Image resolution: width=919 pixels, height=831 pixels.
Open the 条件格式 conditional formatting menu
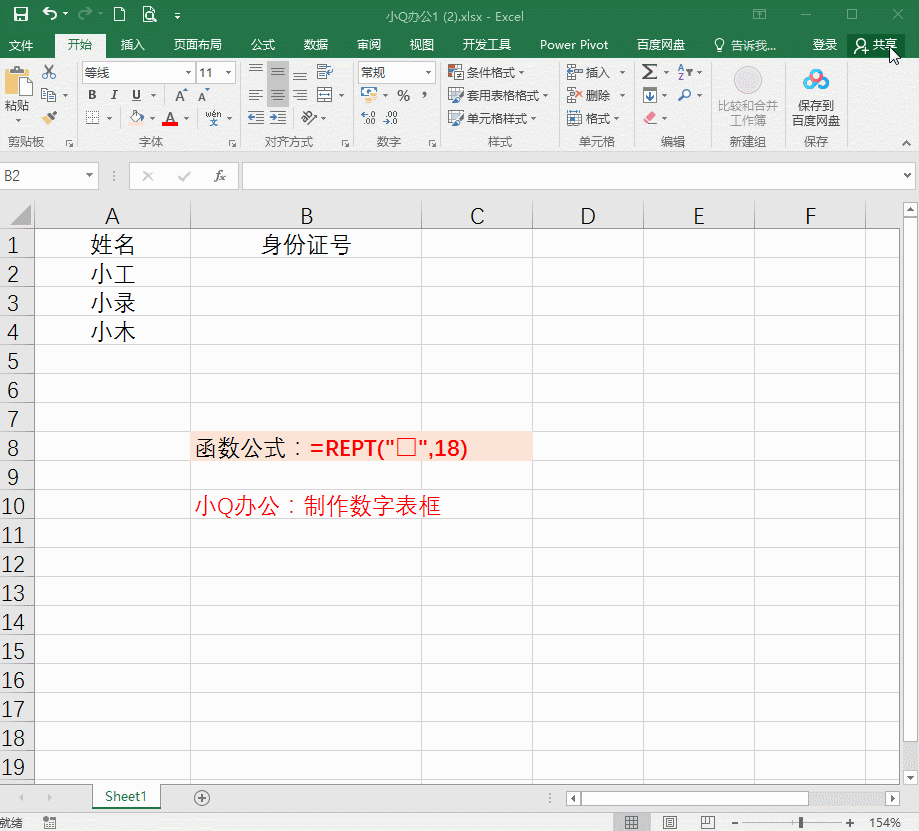[x=486, y=73]
